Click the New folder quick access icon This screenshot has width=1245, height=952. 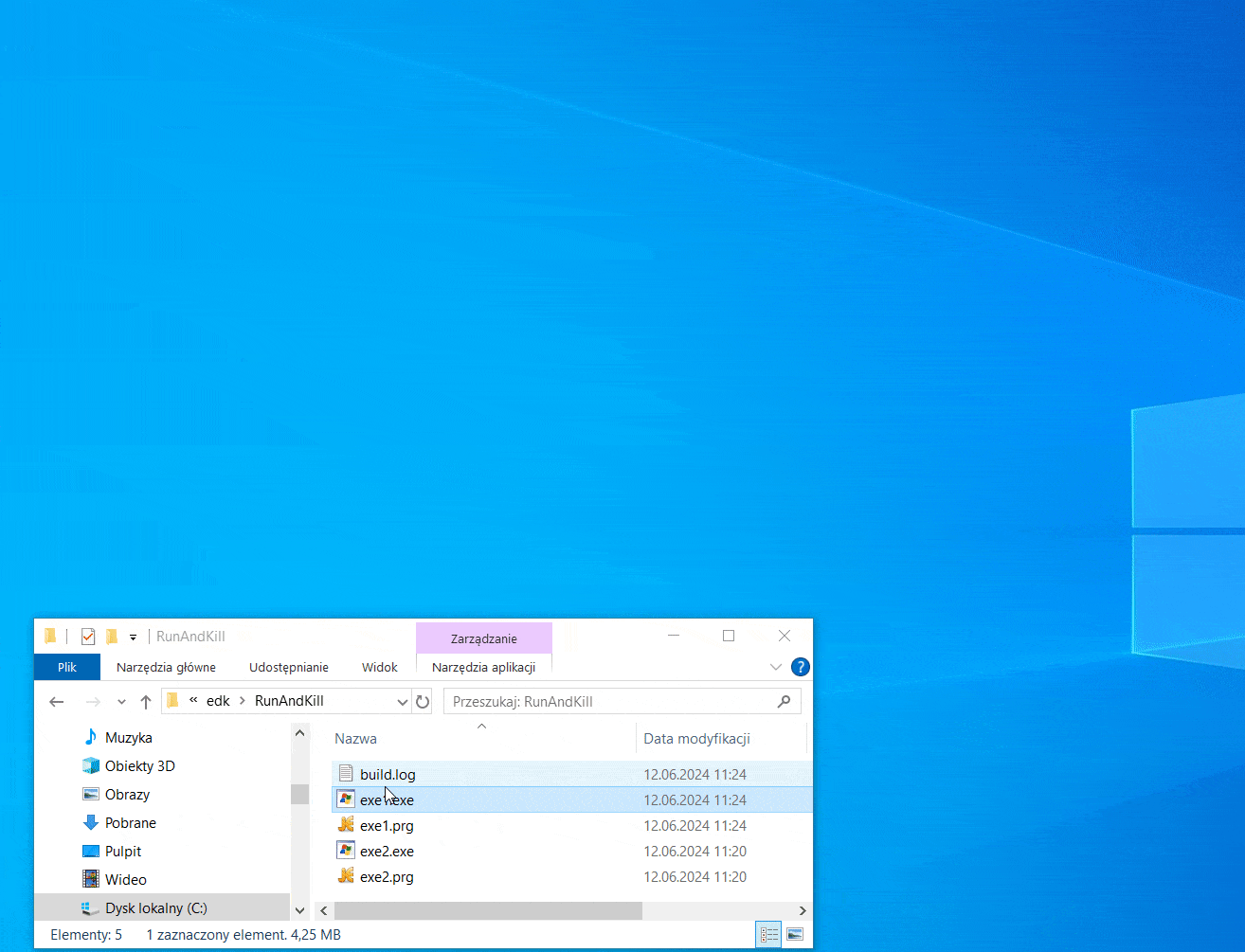111,637
